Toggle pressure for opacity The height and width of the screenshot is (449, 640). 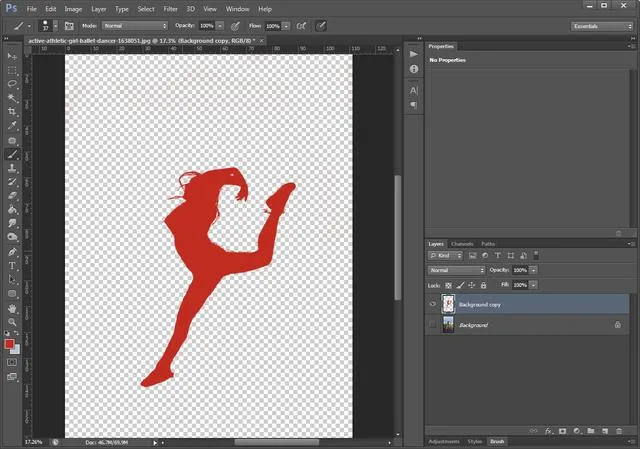235,26
